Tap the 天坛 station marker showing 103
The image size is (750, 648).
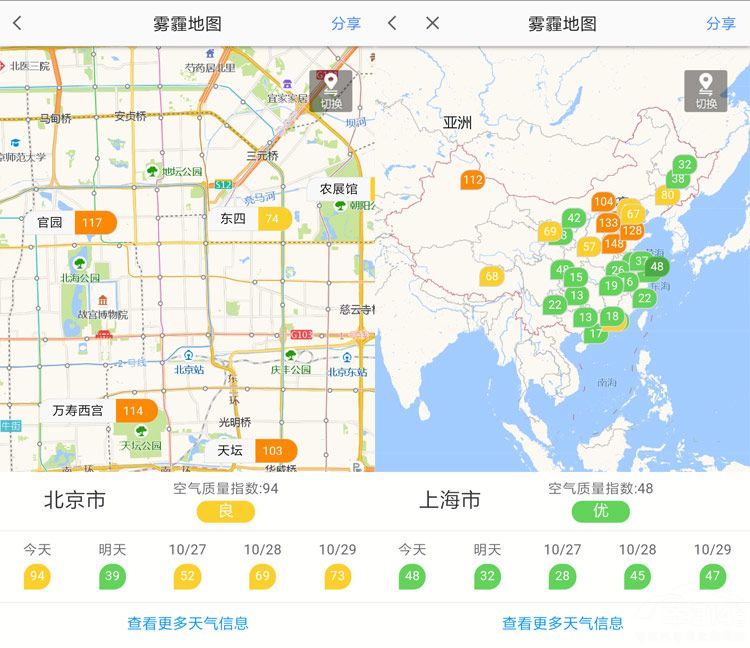pyautogui.click(x=273, y=450)
